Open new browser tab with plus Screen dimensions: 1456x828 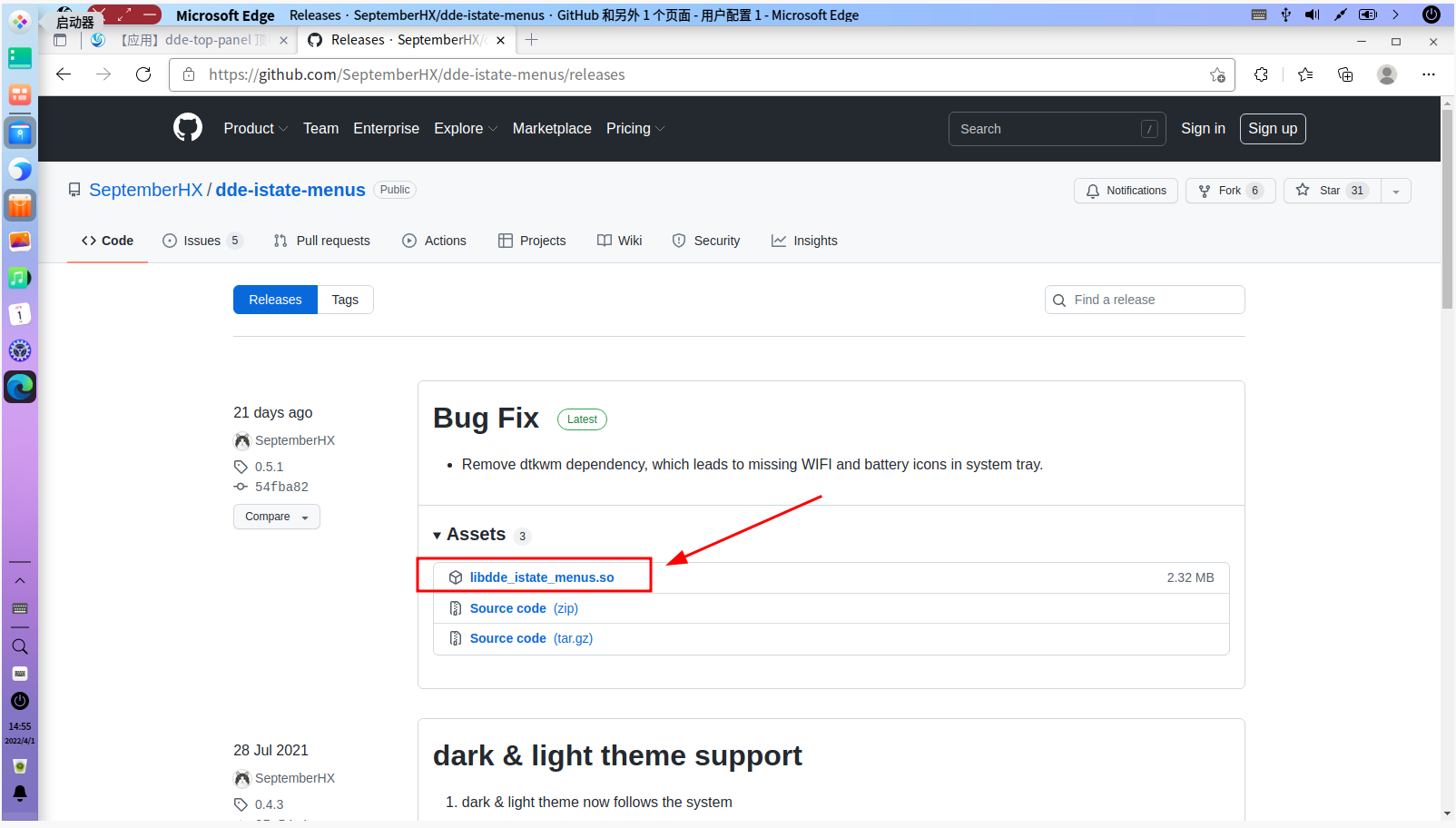coord(532,40)
